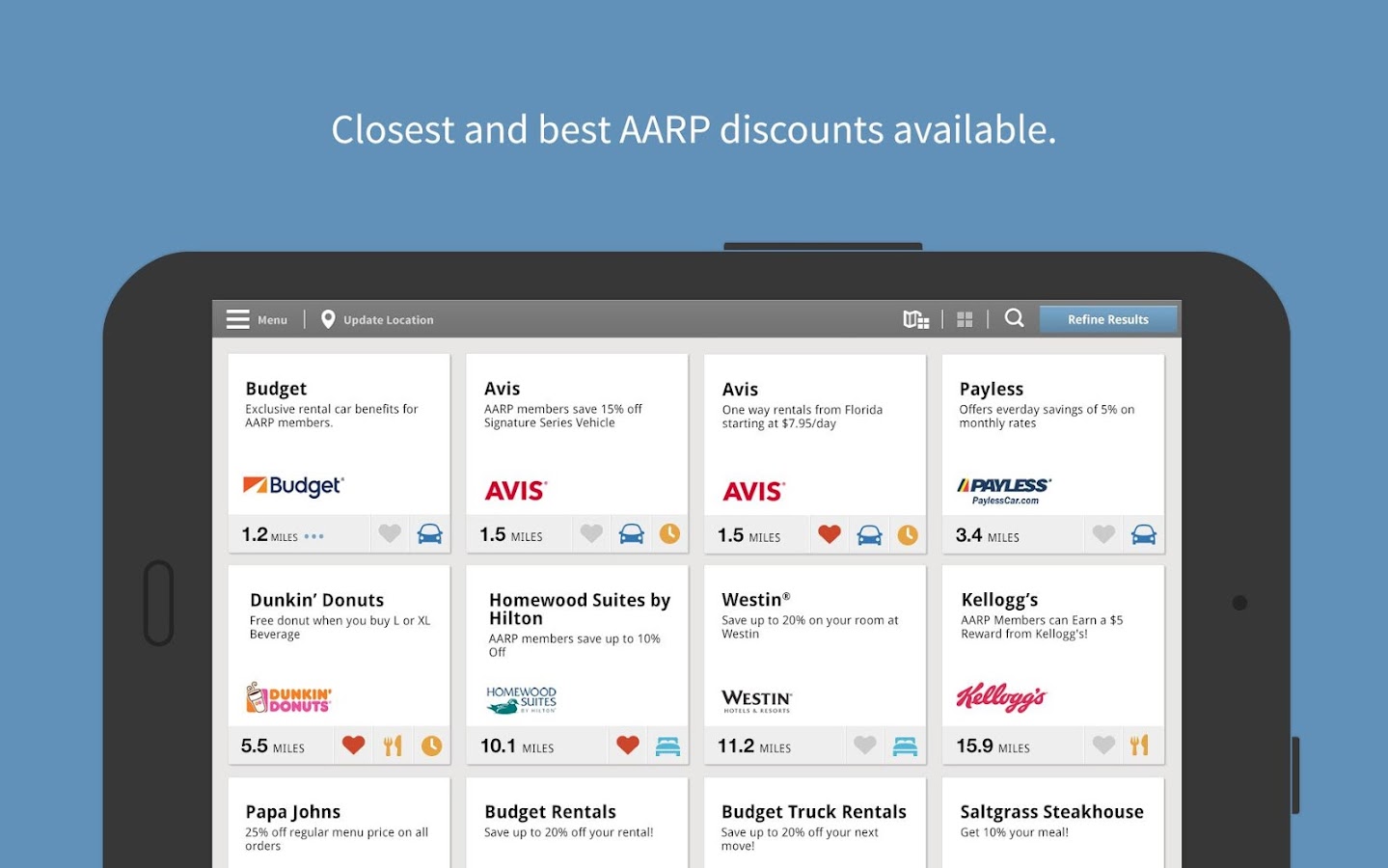Switch to grid view icon
This screenshot has height=868, width=1388.
pos(965,319)
